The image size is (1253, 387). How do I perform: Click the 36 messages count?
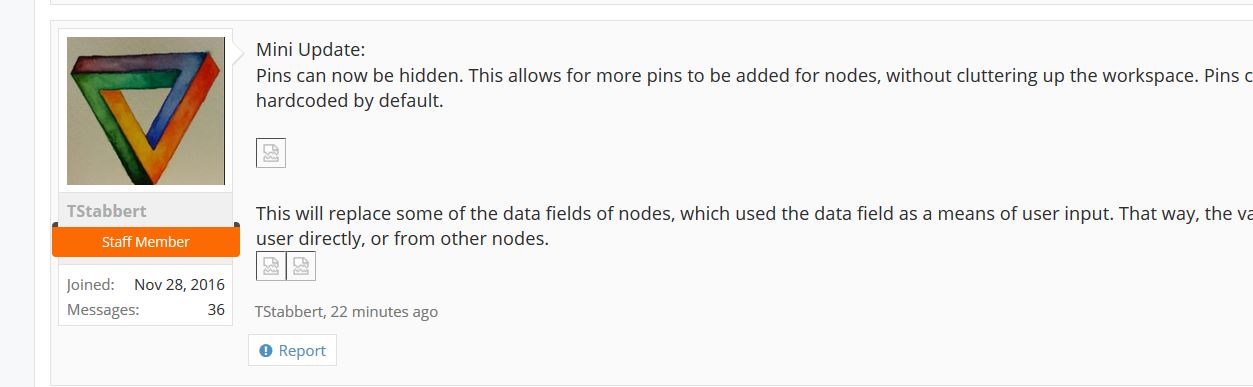(x=216, y=310)
